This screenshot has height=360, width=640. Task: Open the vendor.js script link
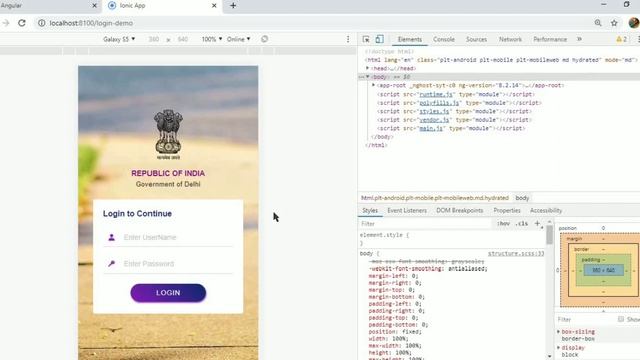coord(434,120)
